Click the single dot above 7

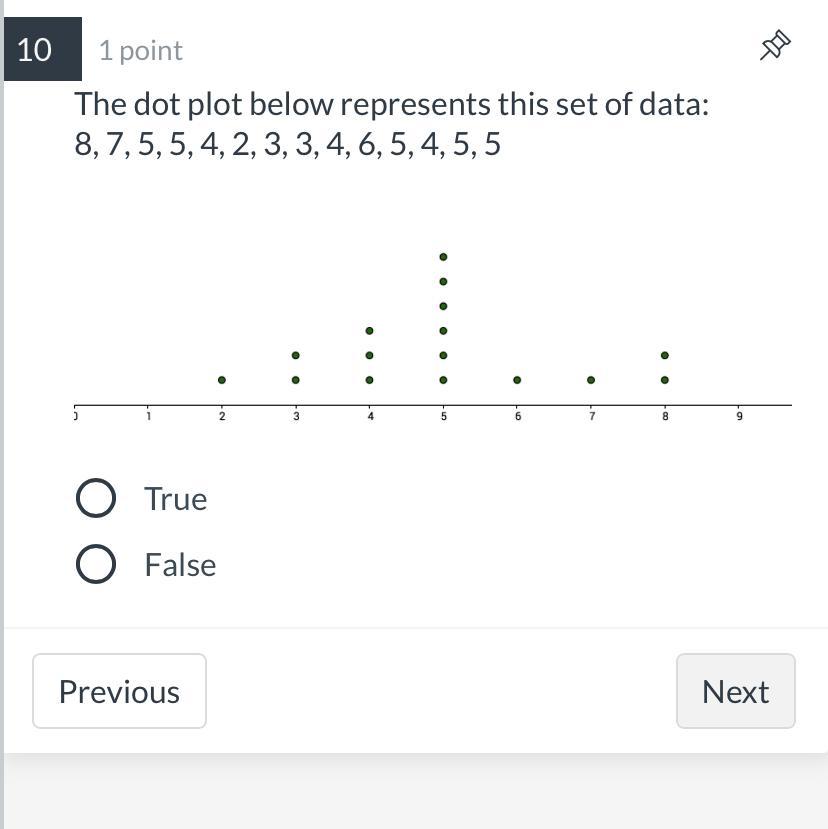[591, 380]
